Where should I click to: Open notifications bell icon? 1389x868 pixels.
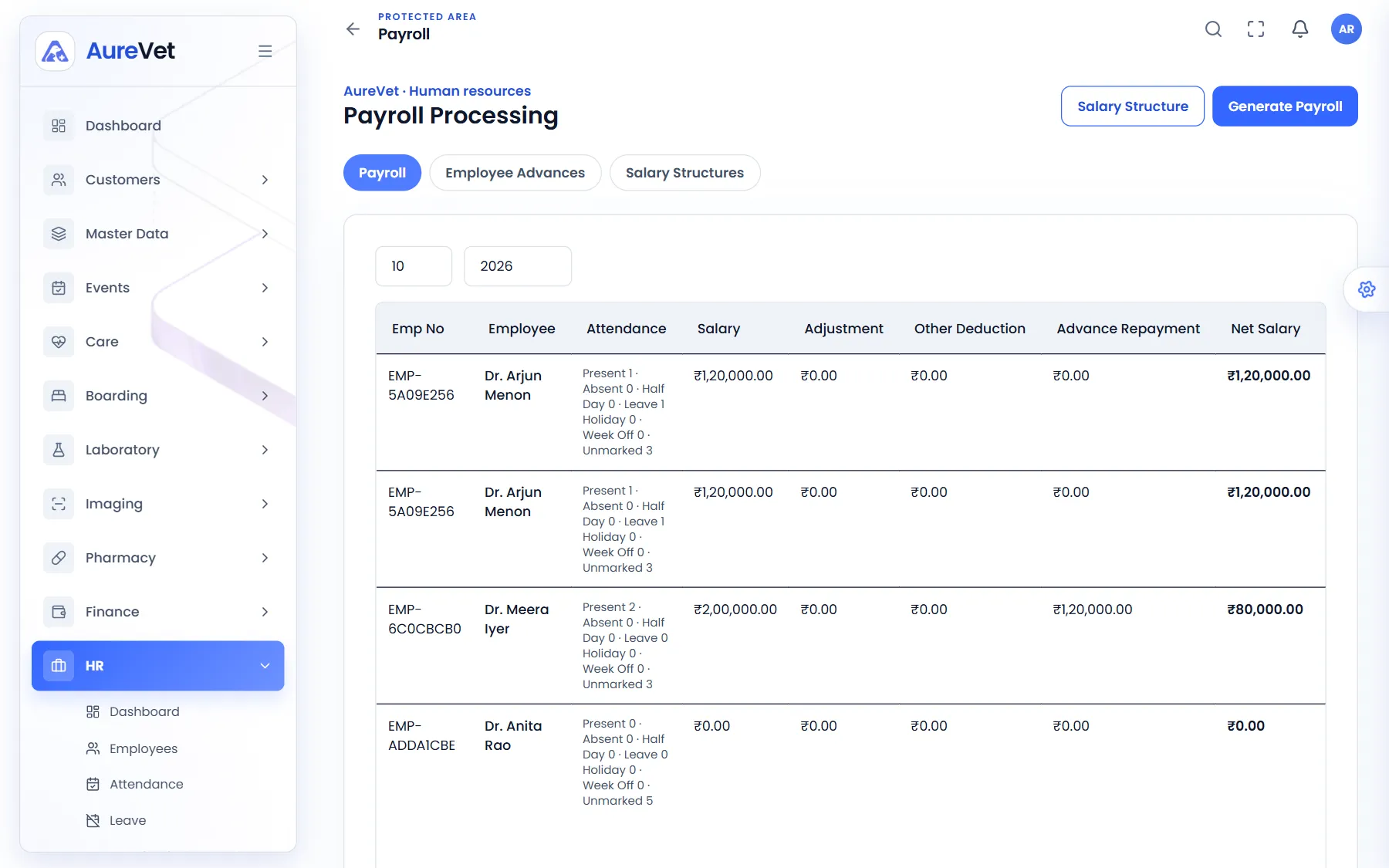(x=1300, y=29)
